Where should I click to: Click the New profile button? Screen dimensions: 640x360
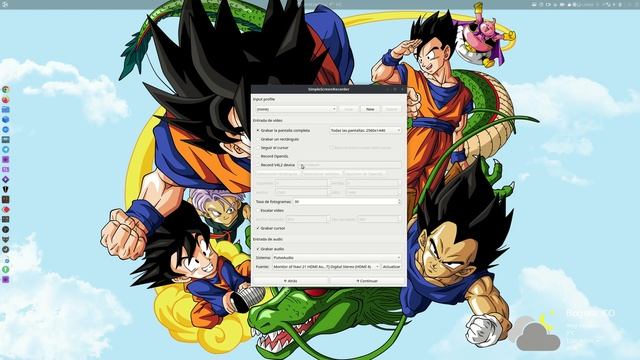point(370,109)
